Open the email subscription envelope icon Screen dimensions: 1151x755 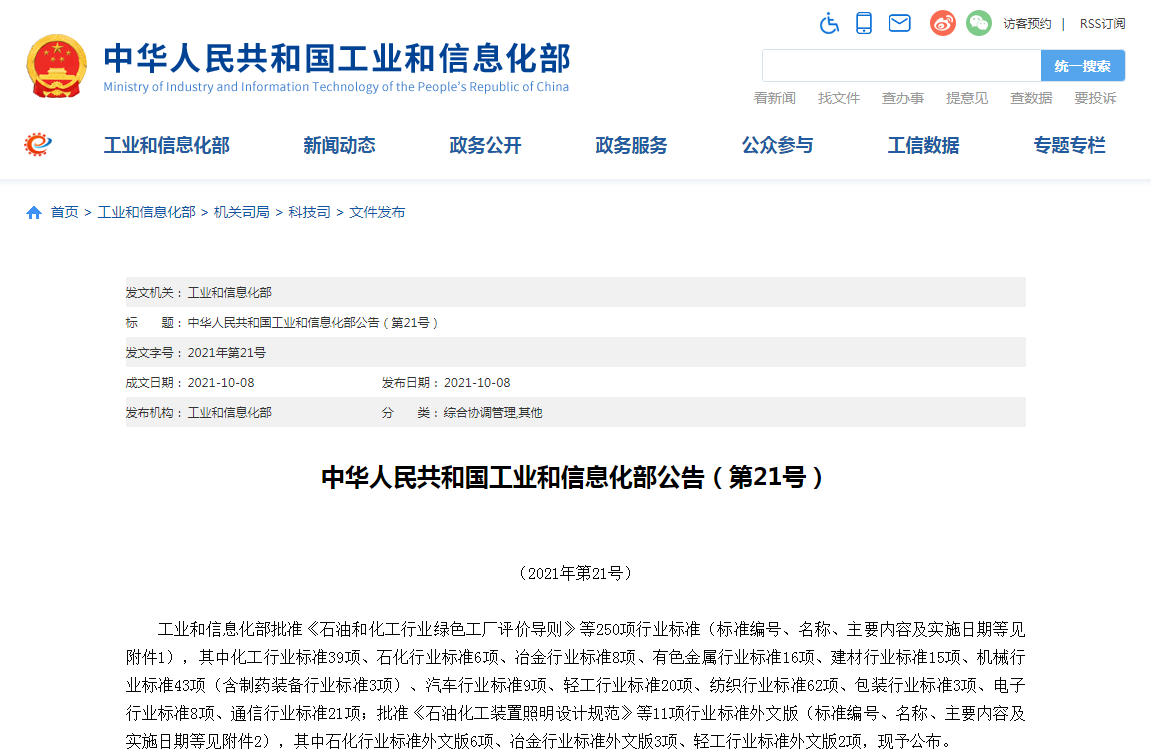(899, 22)
